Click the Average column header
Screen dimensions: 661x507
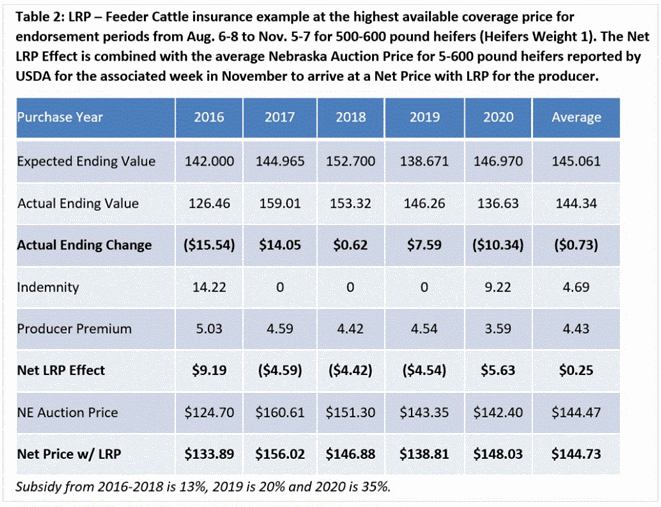pos(576,118)
